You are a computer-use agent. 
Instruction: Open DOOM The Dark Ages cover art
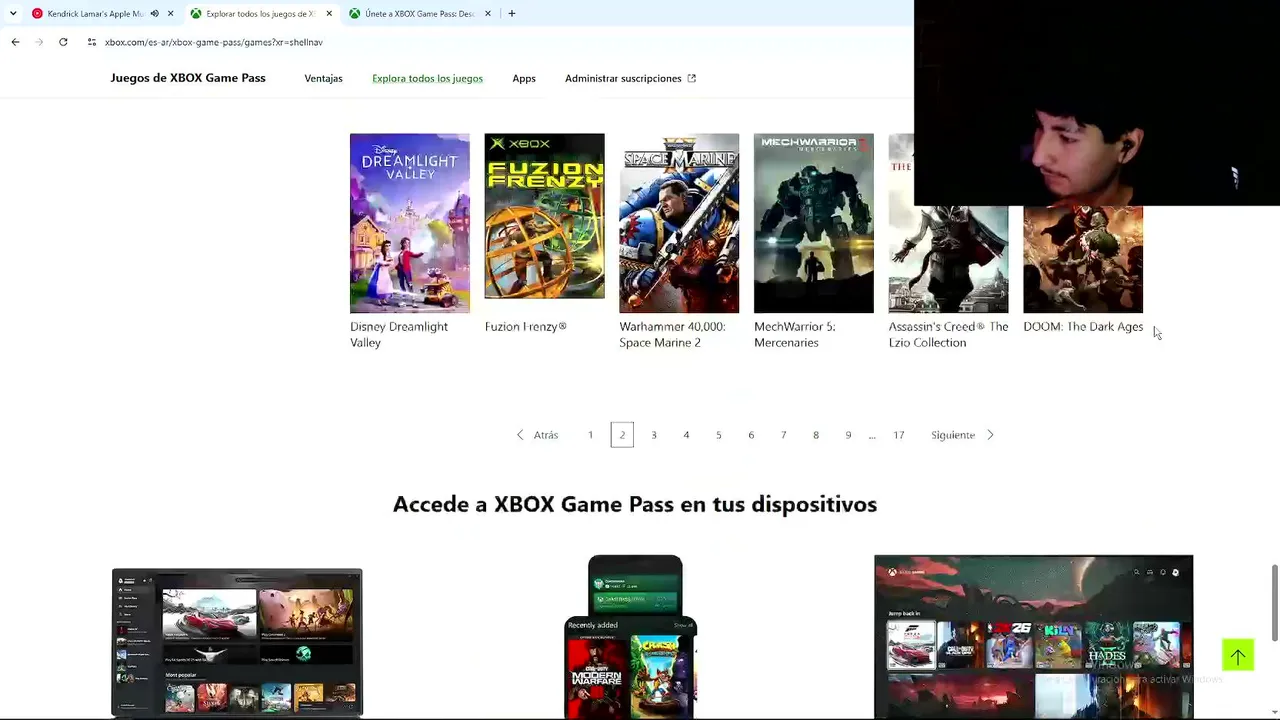point(1083,259)
